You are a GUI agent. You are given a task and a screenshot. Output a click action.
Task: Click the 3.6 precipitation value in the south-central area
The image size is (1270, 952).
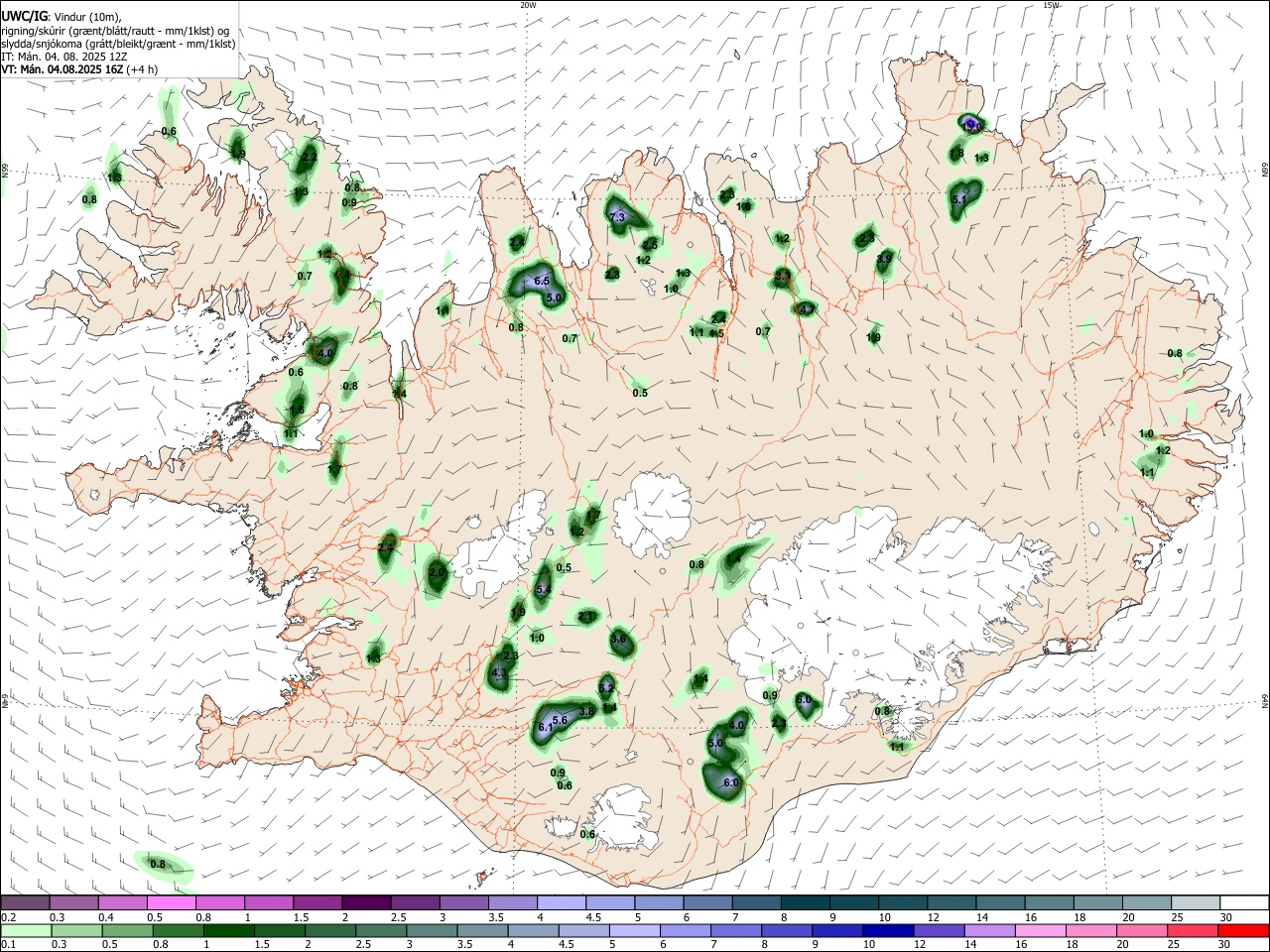619,640
